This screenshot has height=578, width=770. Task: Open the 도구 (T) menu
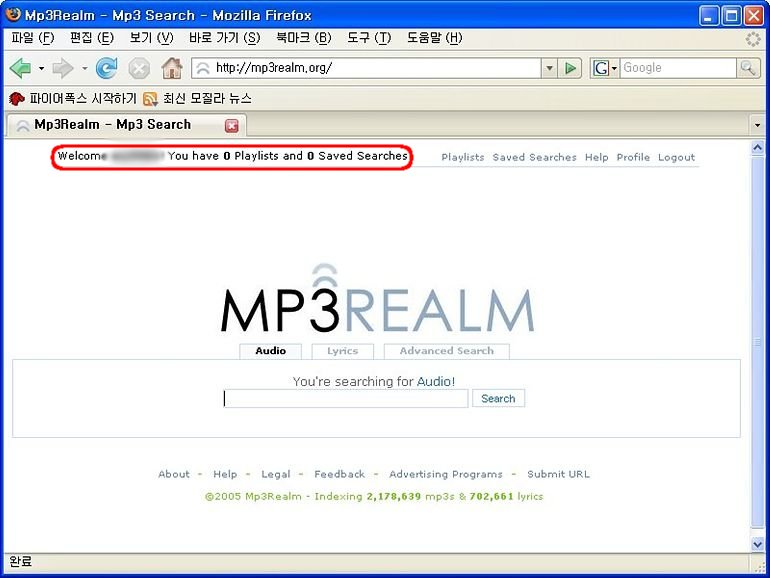pos(369,38)
